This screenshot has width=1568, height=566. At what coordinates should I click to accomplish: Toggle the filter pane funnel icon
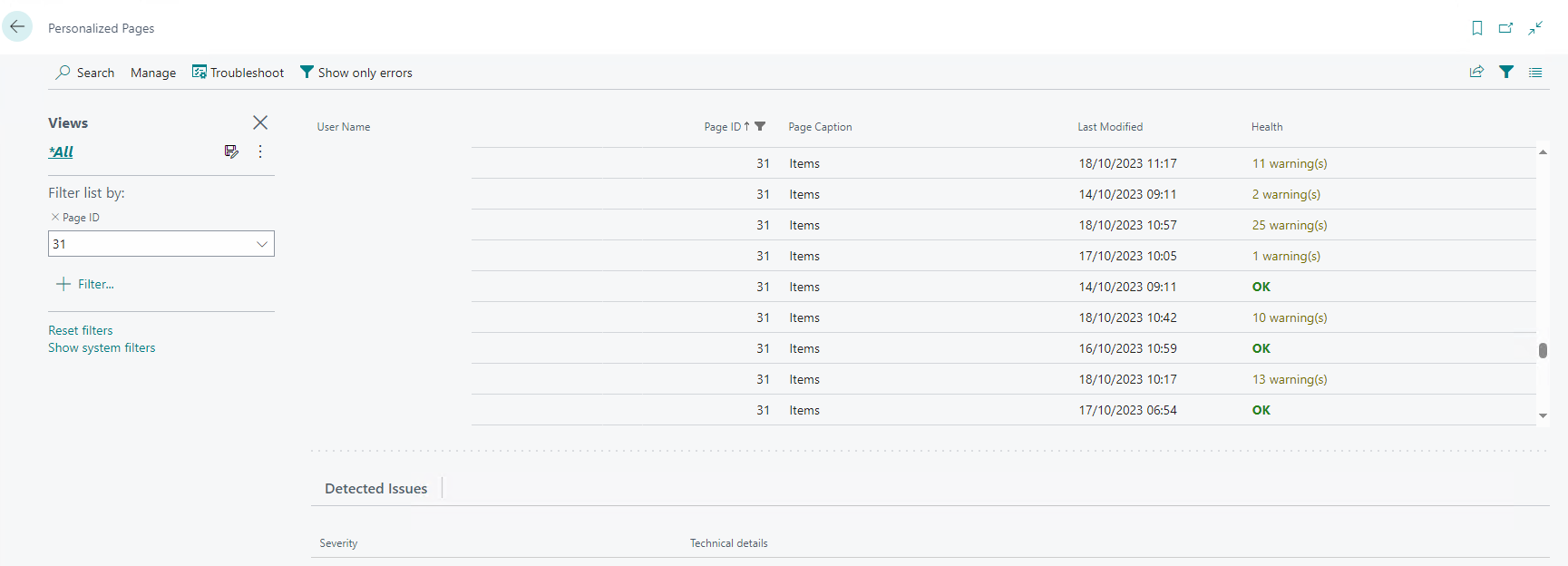(x=1506, y=72)
